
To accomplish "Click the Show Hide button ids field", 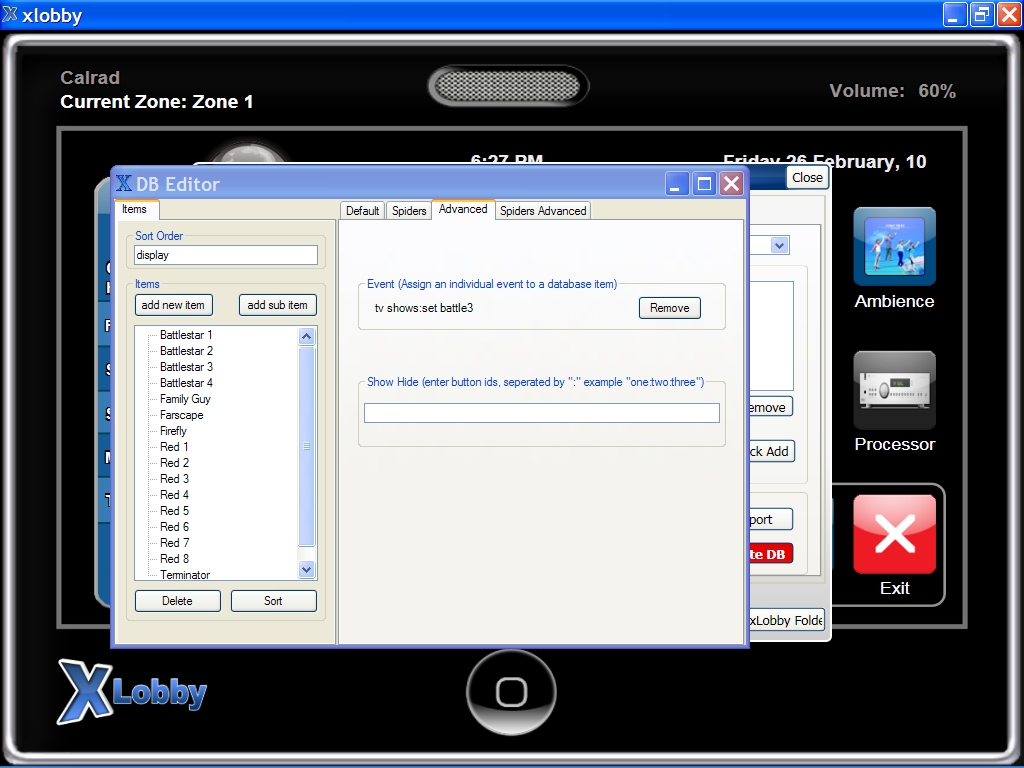I will (x=542, y=413).
